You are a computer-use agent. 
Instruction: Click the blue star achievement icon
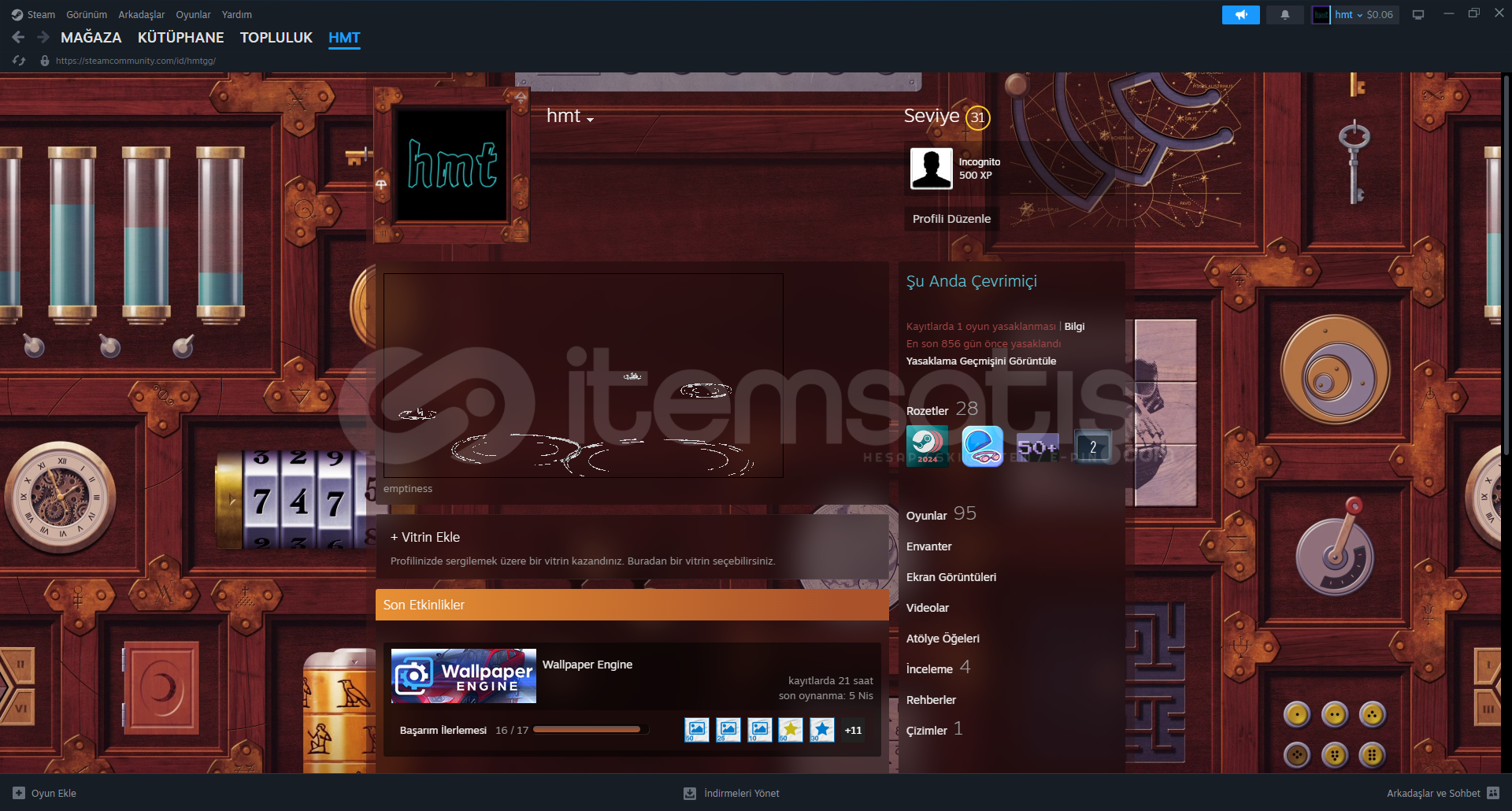(x=822, y=730)
